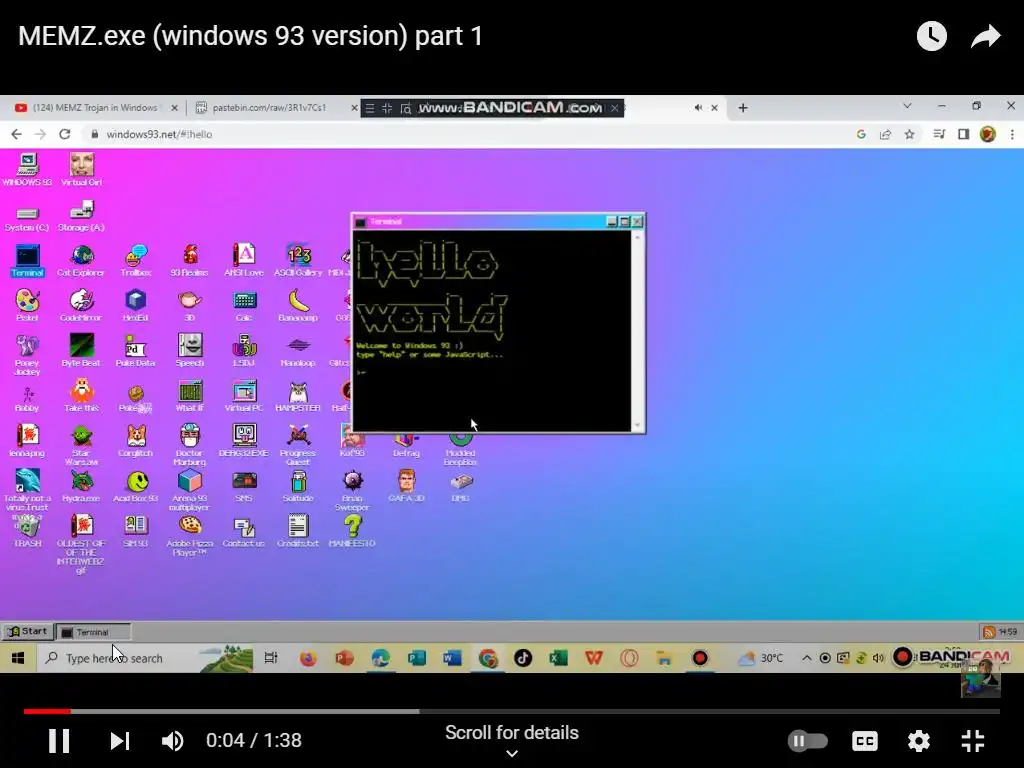Open a new Chrome tab

743,108
